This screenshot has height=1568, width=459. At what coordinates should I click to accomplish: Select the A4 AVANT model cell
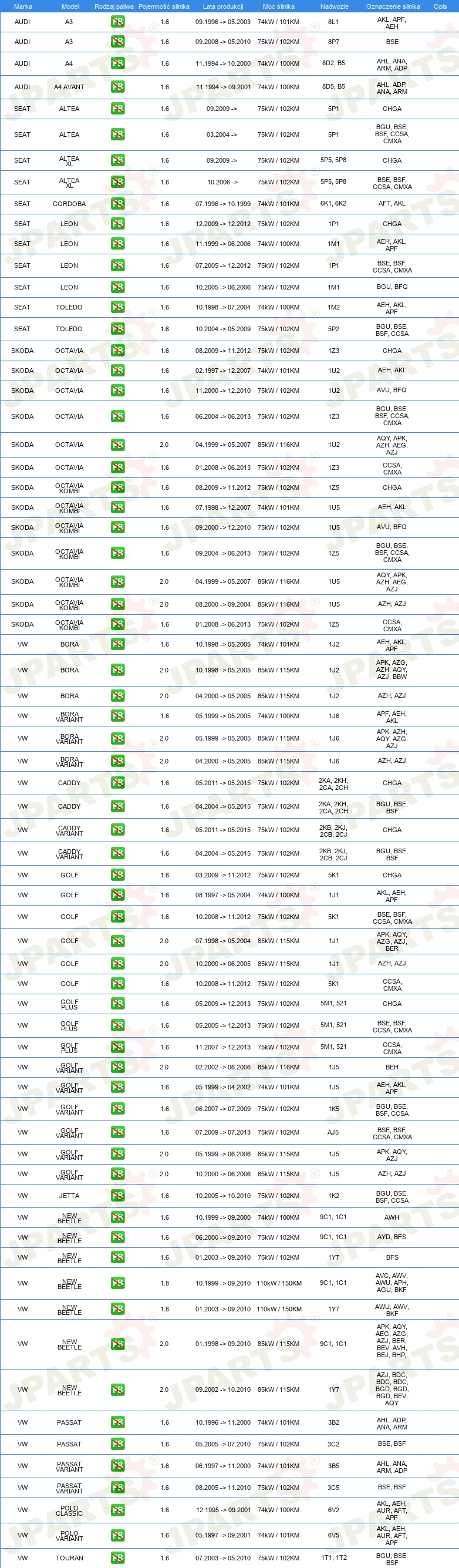pos(69,87)
